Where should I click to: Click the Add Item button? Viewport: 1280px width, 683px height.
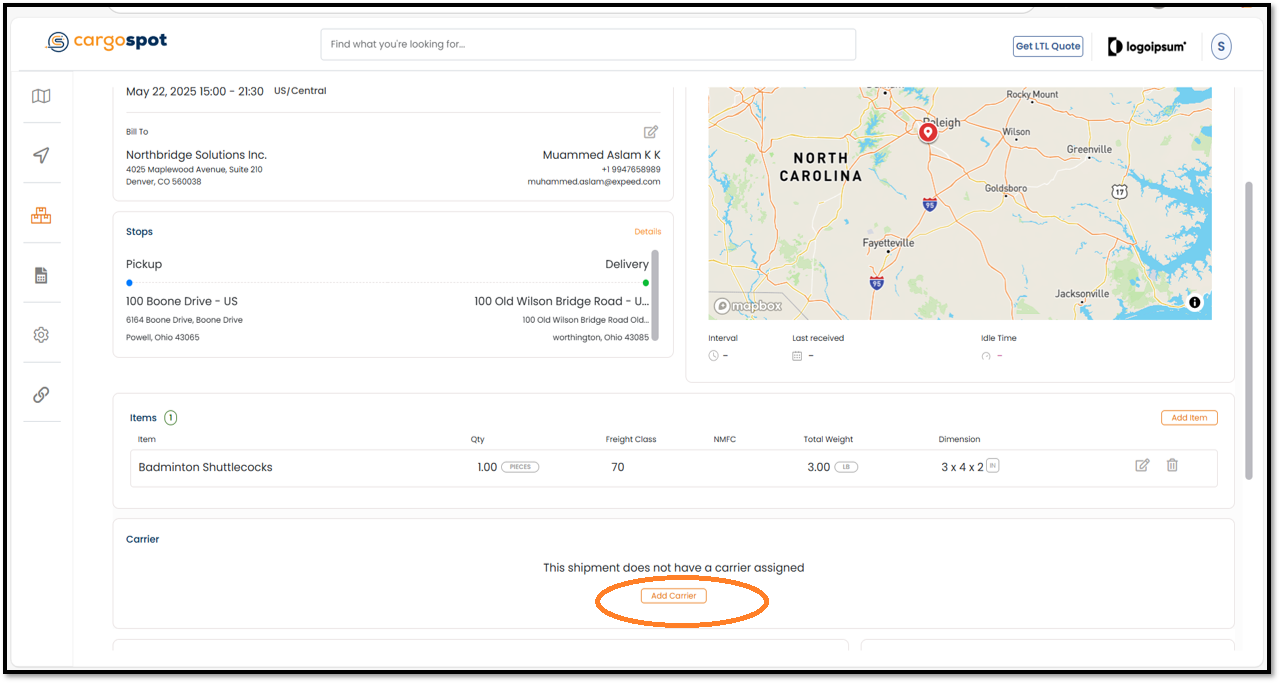(x=1189, y=418)
